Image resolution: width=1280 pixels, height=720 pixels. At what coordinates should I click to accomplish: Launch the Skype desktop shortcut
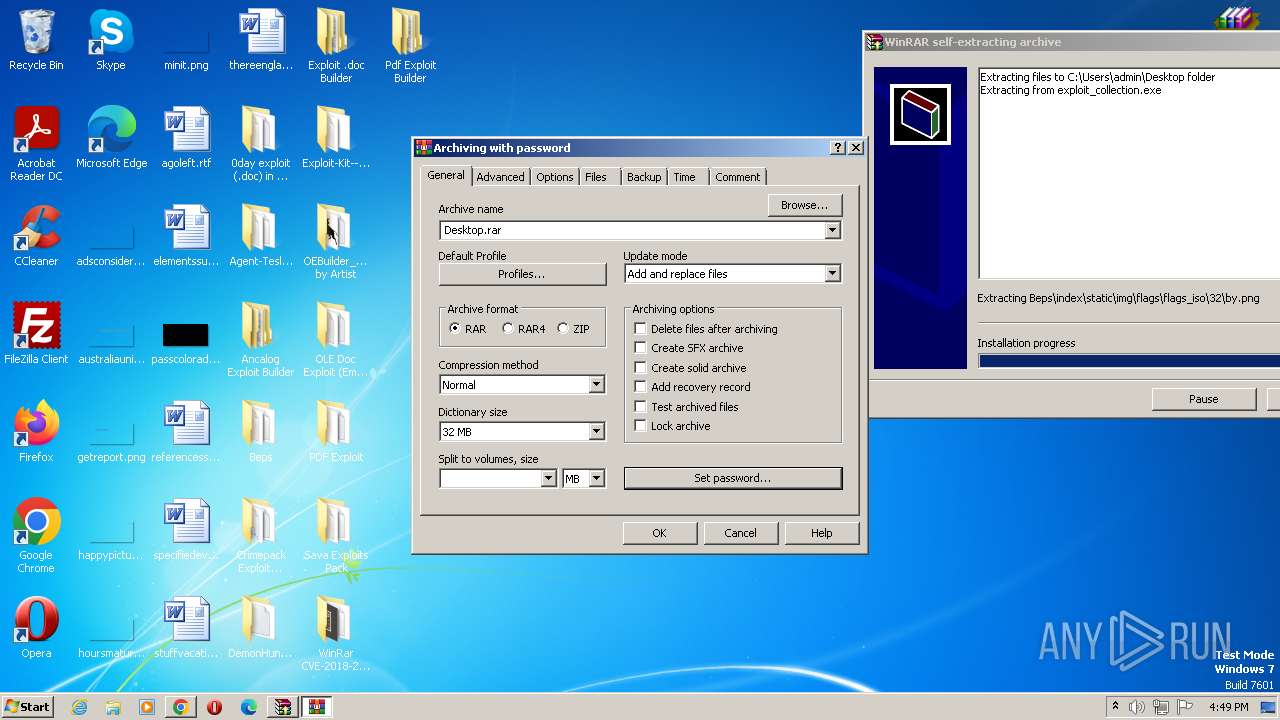click(110, 40)
